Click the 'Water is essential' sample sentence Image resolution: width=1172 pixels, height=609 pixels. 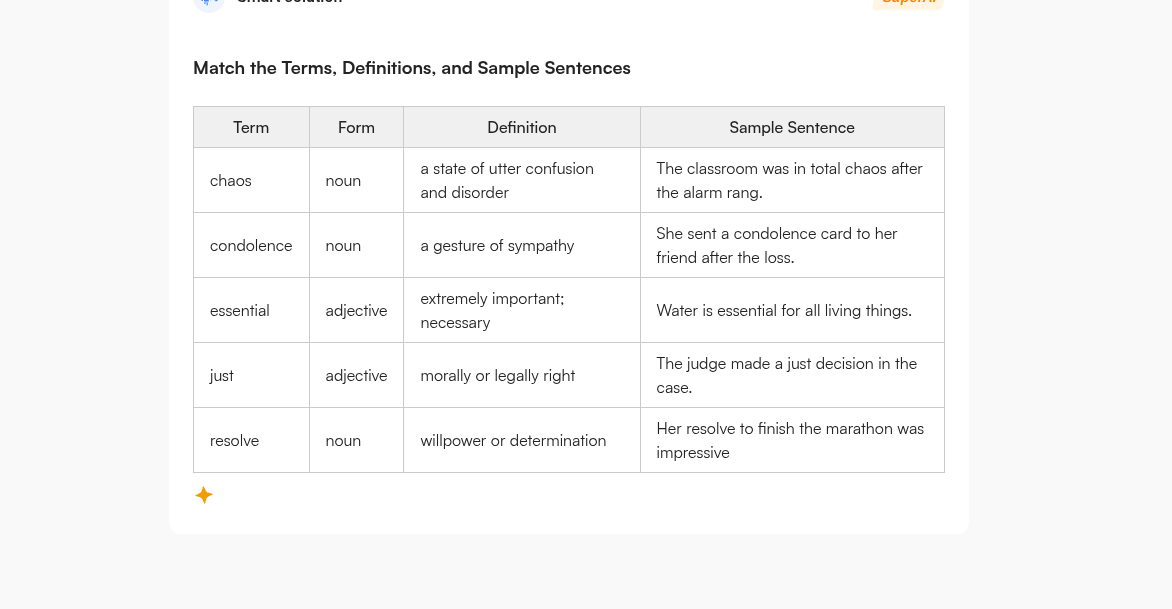coord(784,311)
